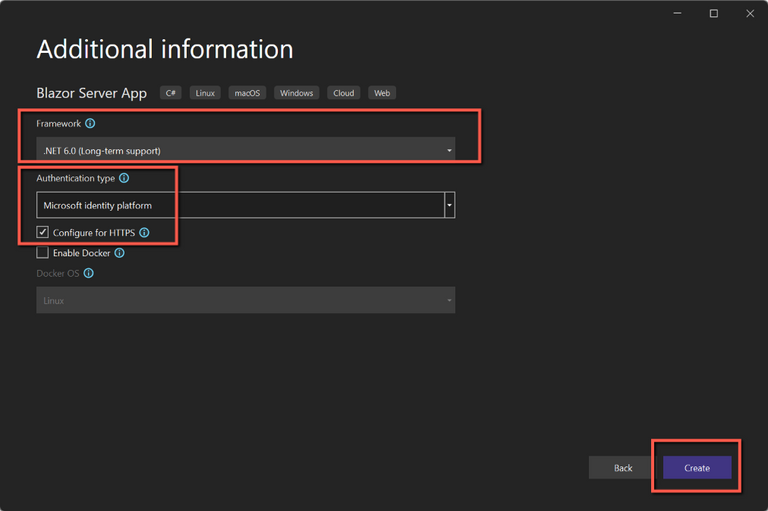The image size is (768, 511).
Task: Click the Web tag
Action: (381, 93)
